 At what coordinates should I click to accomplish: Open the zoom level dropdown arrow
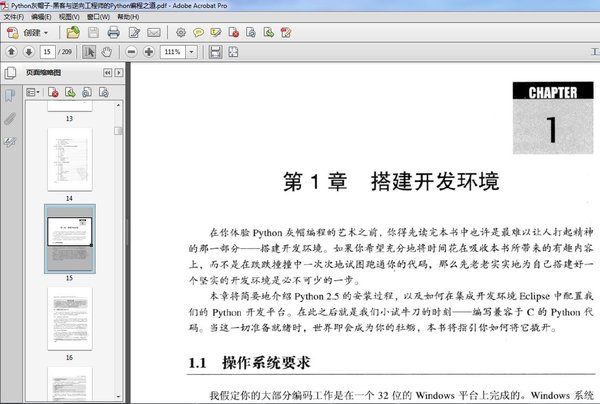[191, 52]
